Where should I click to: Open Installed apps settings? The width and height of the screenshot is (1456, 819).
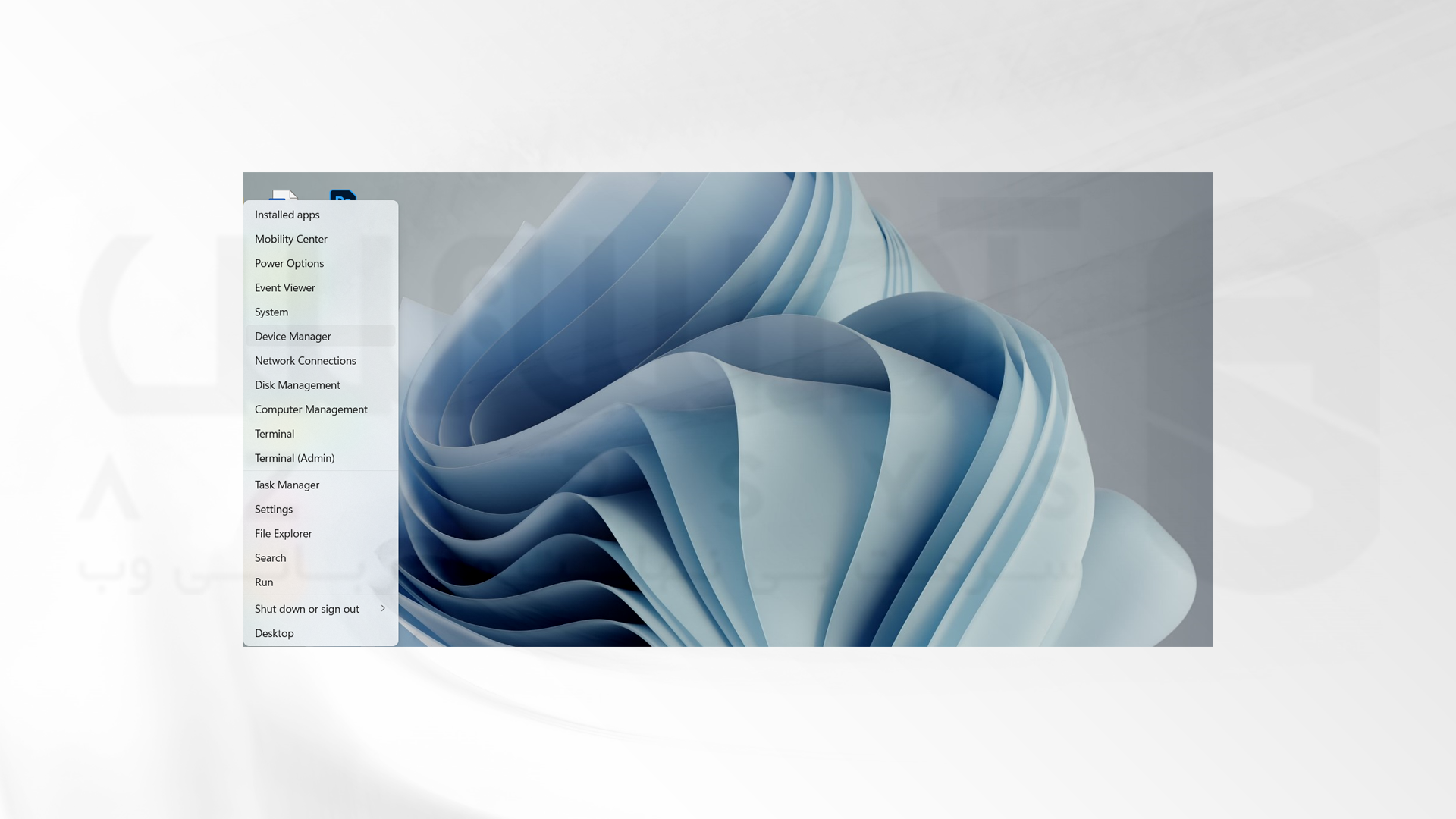pyautogui.click(x=287, y=214)
